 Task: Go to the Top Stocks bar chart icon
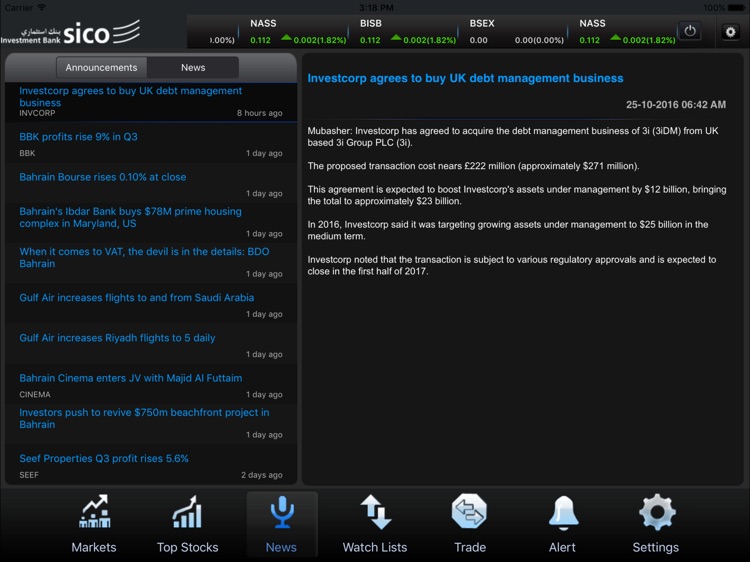click(x=187, y=511)
